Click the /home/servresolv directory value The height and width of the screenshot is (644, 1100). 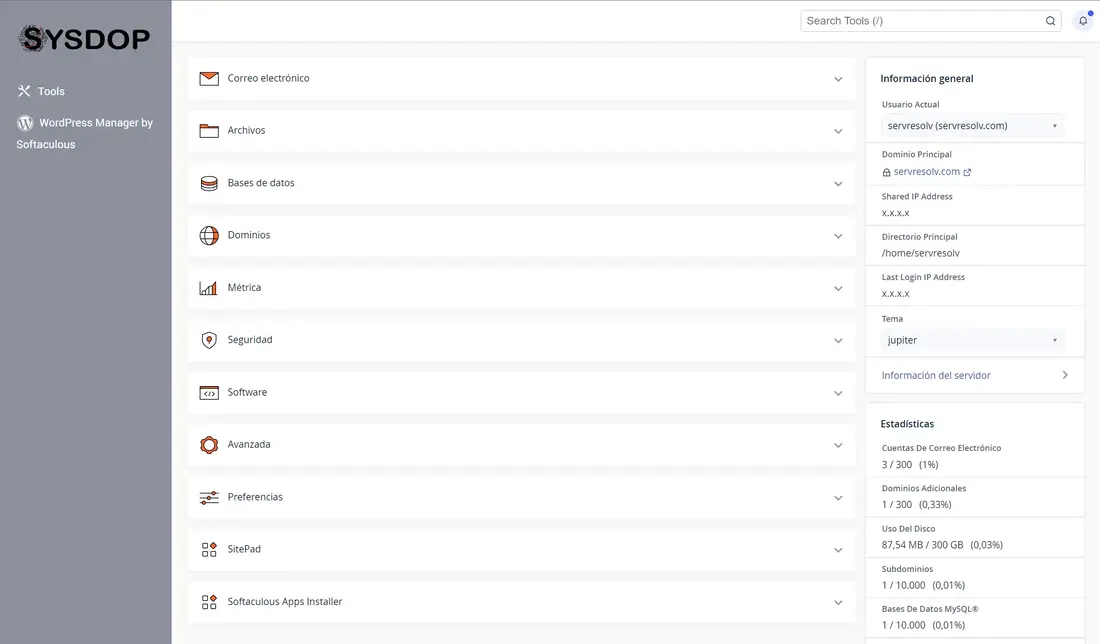tap(920, 253)
